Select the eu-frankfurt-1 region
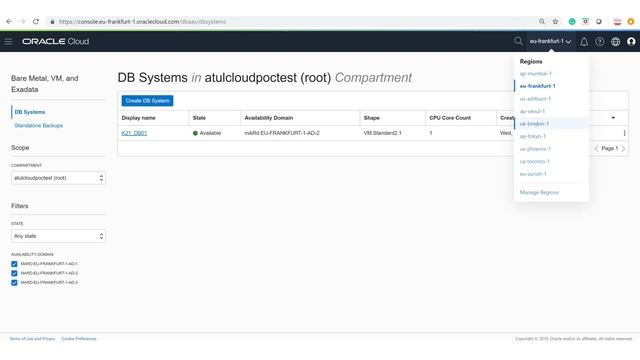Screen dimensions: 640x360 [x=538, y=86]
